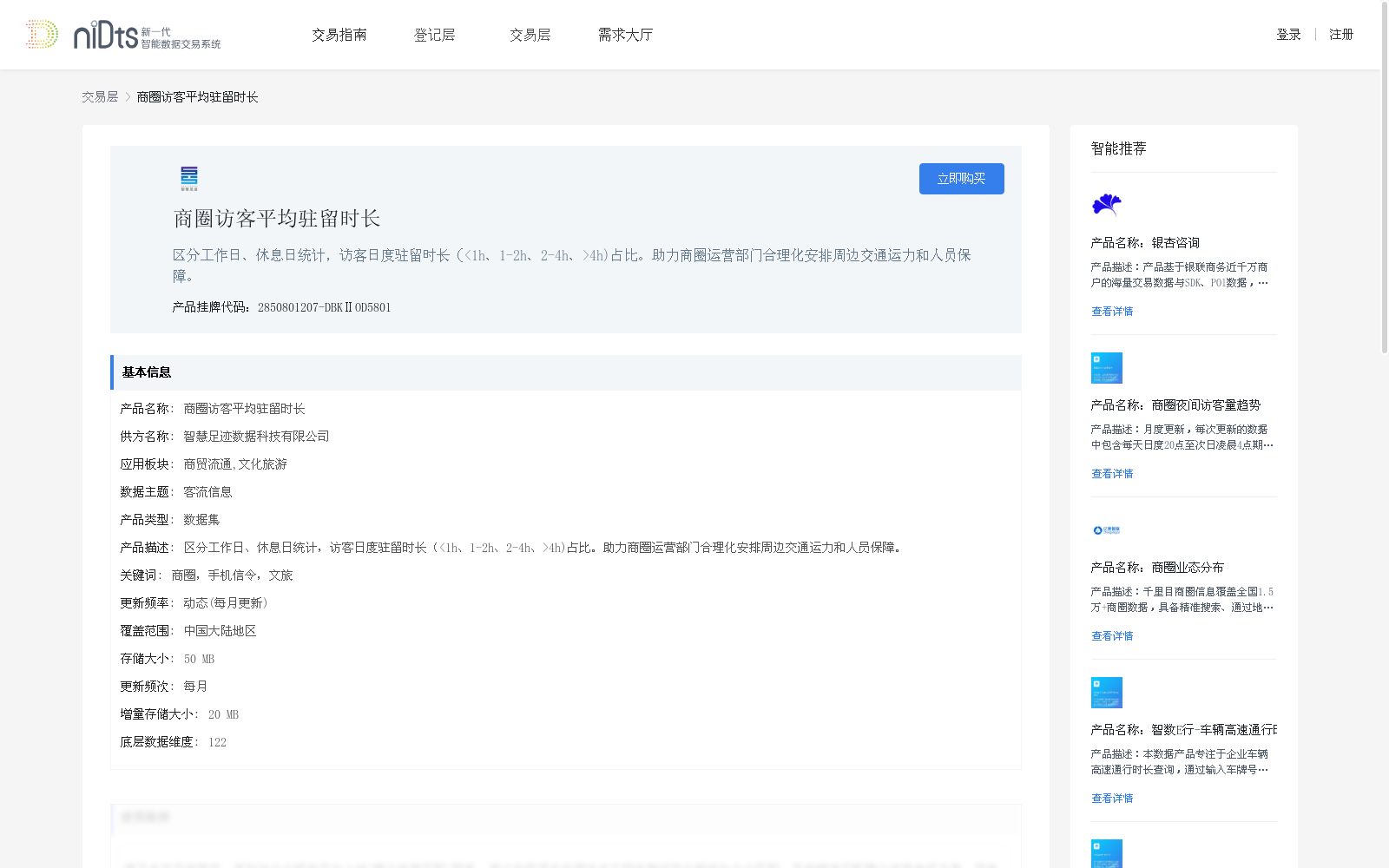
Task: Open the 需求大厅 menu
Action: pyautogui.click(x=626, y=35)
